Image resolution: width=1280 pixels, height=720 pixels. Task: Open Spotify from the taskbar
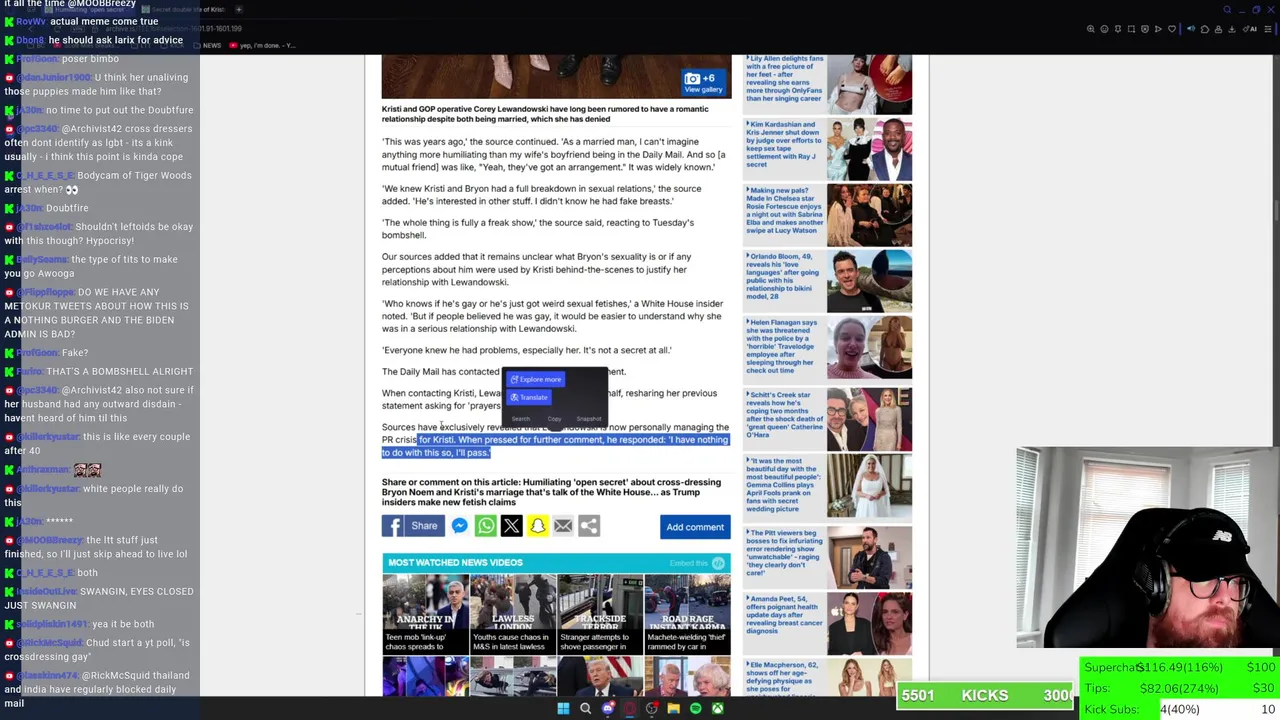coord(696,709)
